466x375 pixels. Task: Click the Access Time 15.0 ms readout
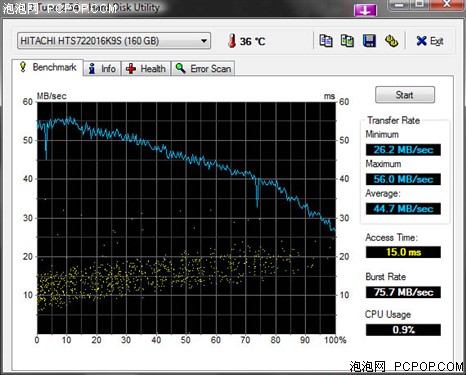click(x=403, y=252)
